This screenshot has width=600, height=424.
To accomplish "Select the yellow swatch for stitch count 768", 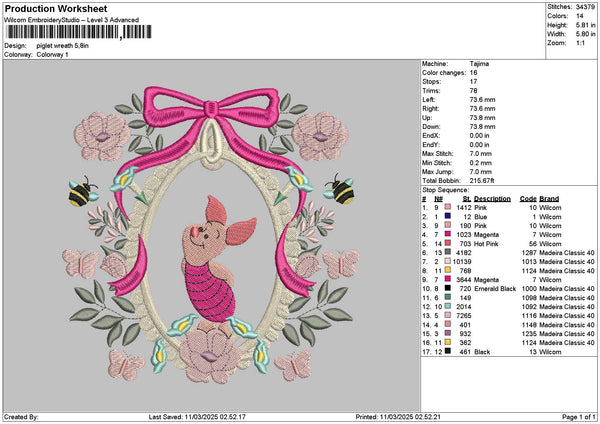I will tap(448, 270).
